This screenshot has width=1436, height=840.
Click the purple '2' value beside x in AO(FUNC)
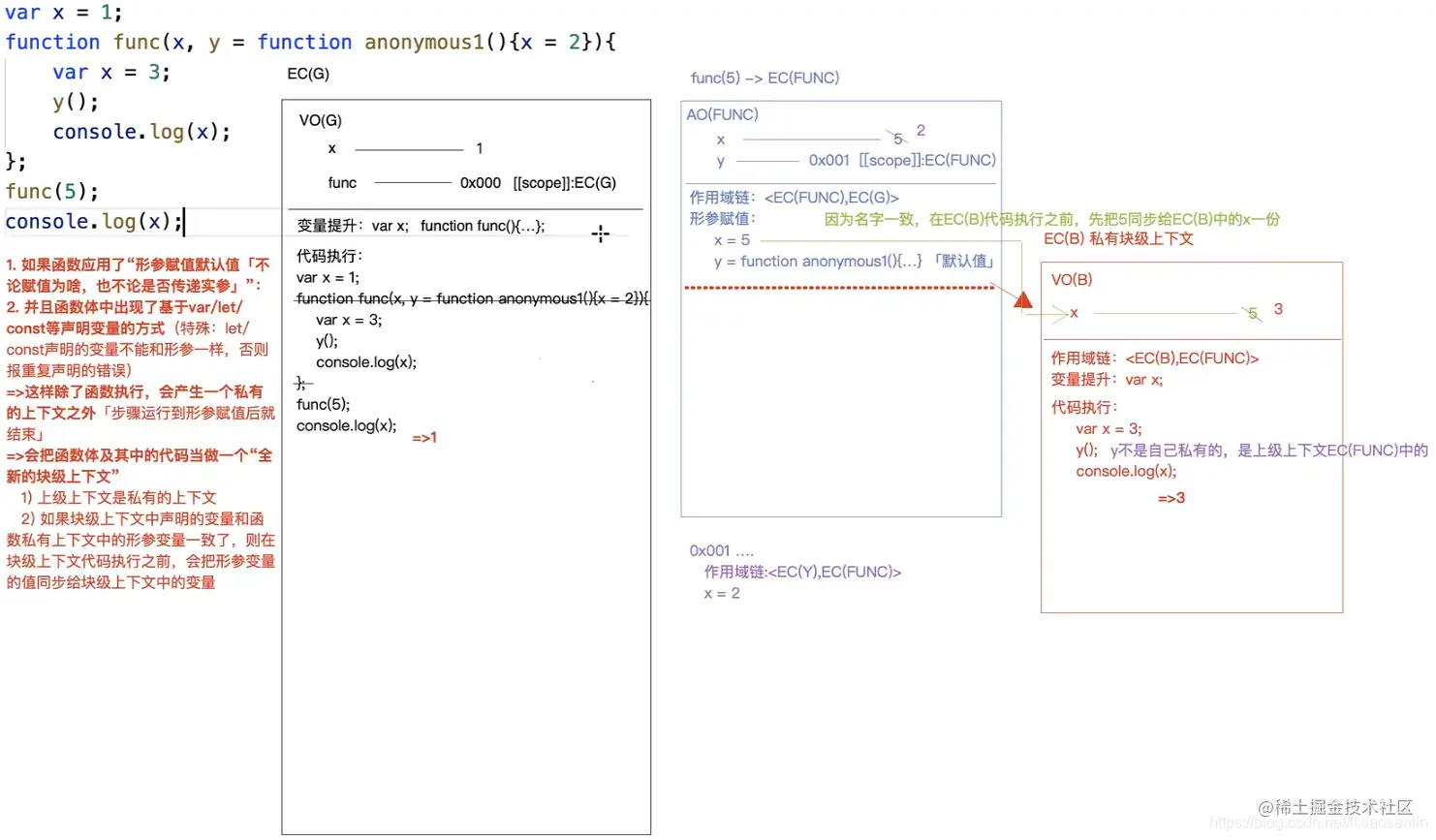(x=921, y=130)
